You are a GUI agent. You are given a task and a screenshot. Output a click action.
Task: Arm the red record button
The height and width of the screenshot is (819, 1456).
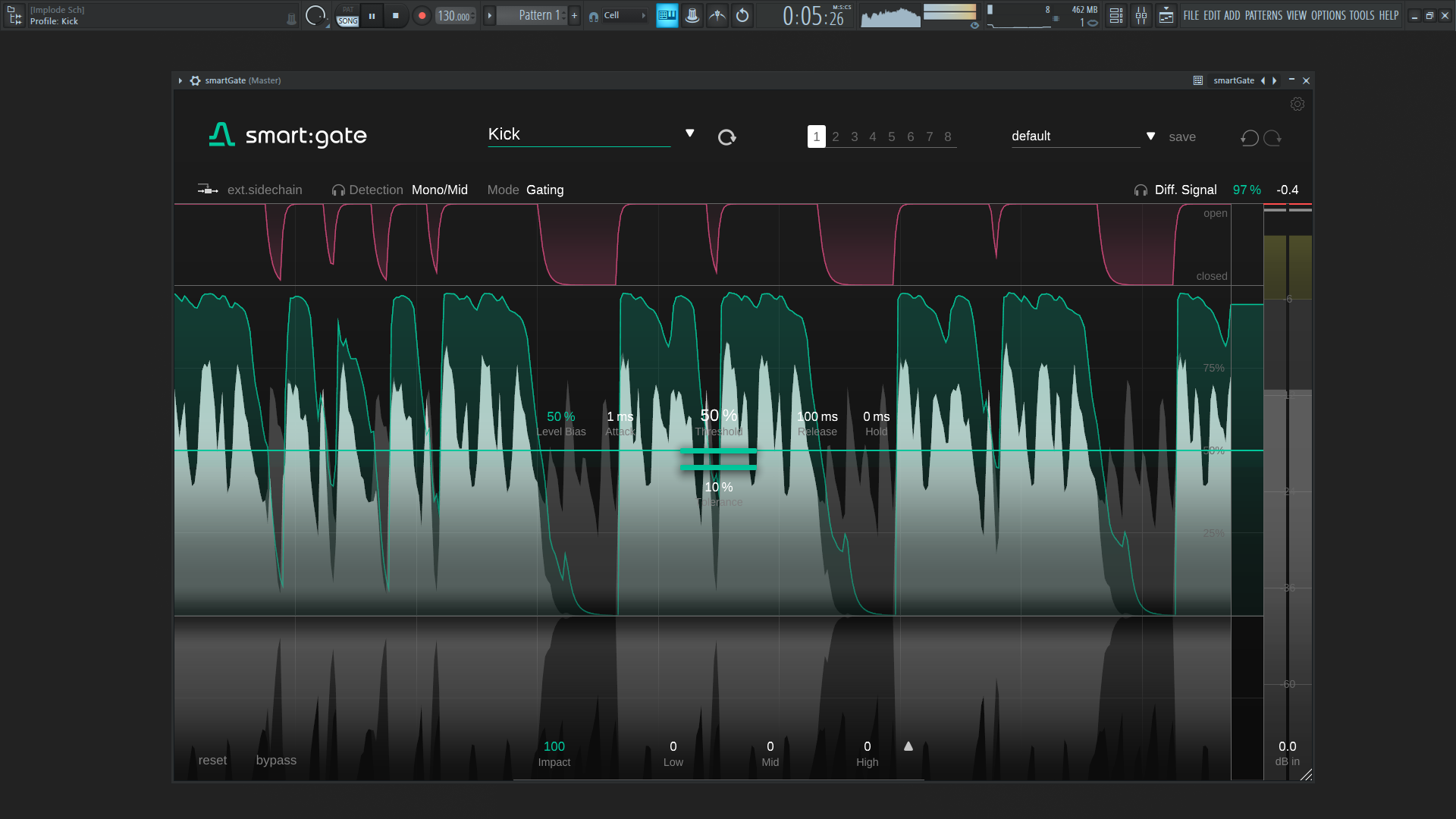click(x=422, y=15)
